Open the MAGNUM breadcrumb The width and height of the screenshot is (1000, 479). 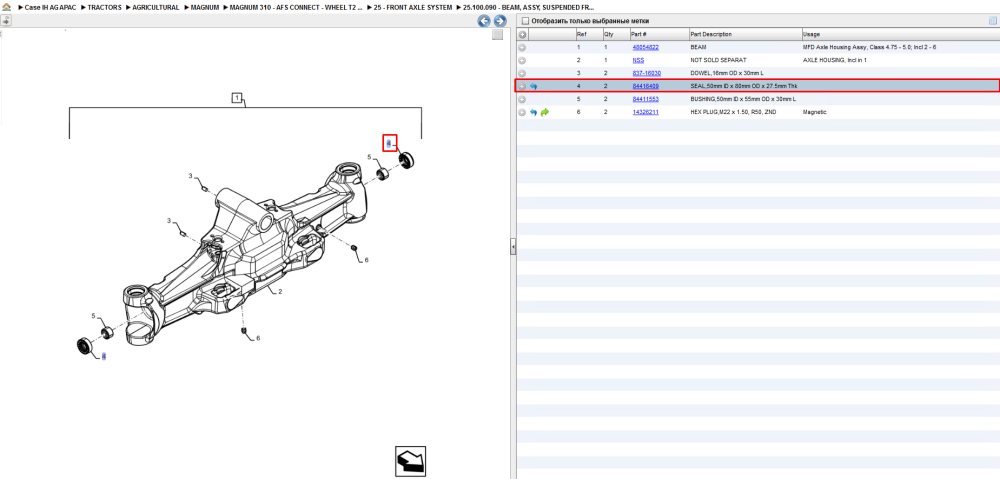tap(205, 8)
